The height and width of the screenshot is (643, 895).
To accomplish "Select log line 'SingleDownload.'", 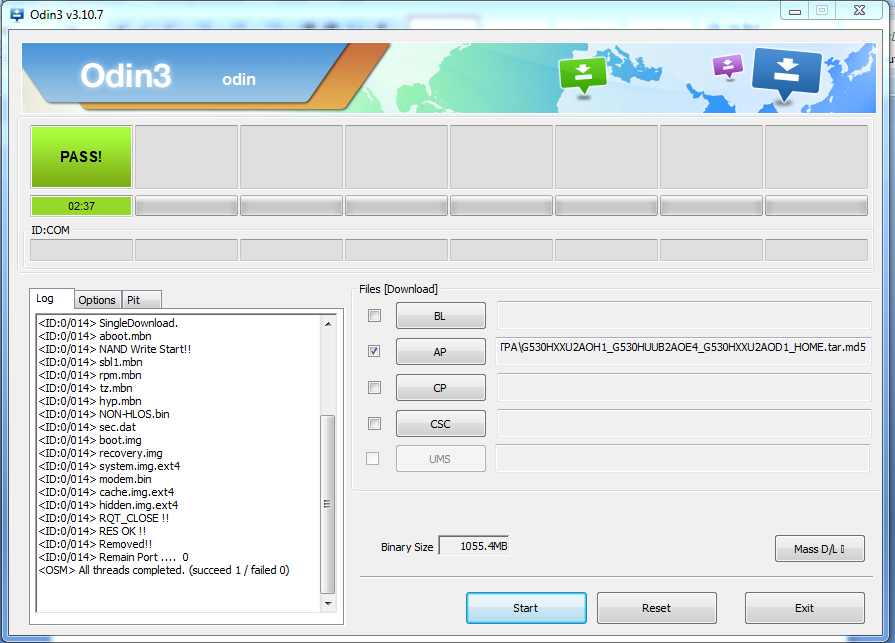I will click(x=108, y=323).
